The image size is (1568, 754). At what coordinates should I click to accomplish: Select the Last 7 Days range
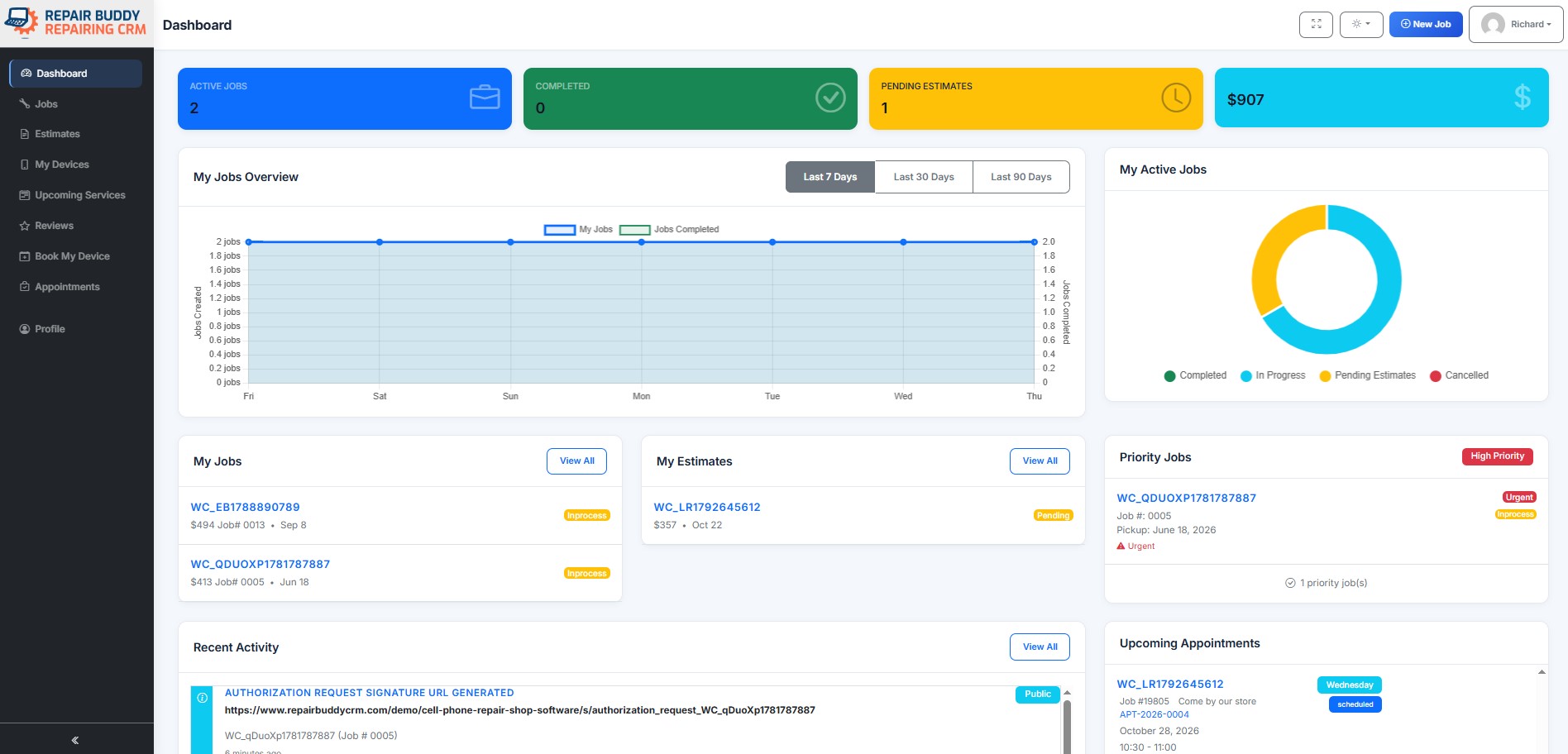click(829, 177)
